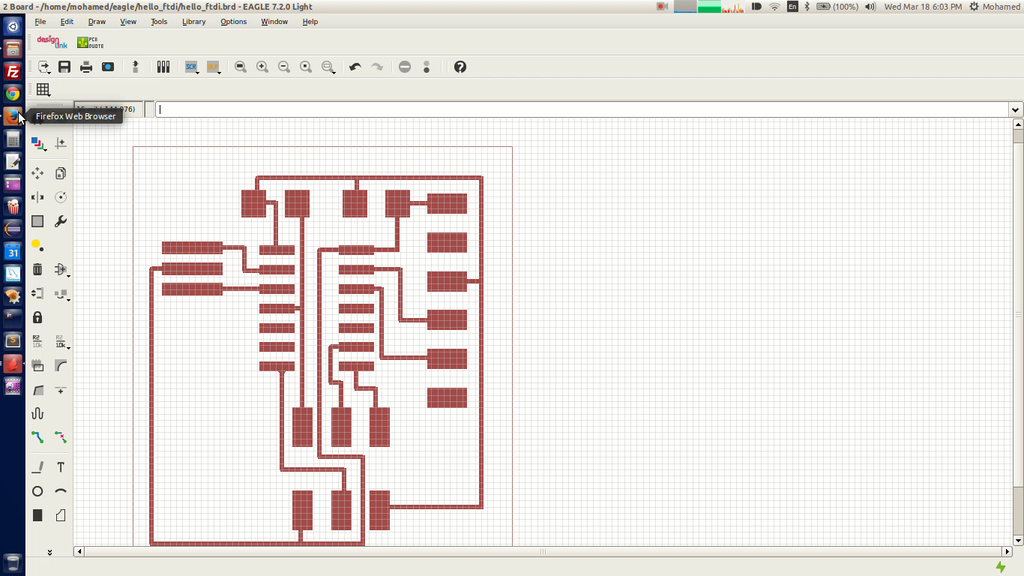Select the Split wire tool

[37, 390]
